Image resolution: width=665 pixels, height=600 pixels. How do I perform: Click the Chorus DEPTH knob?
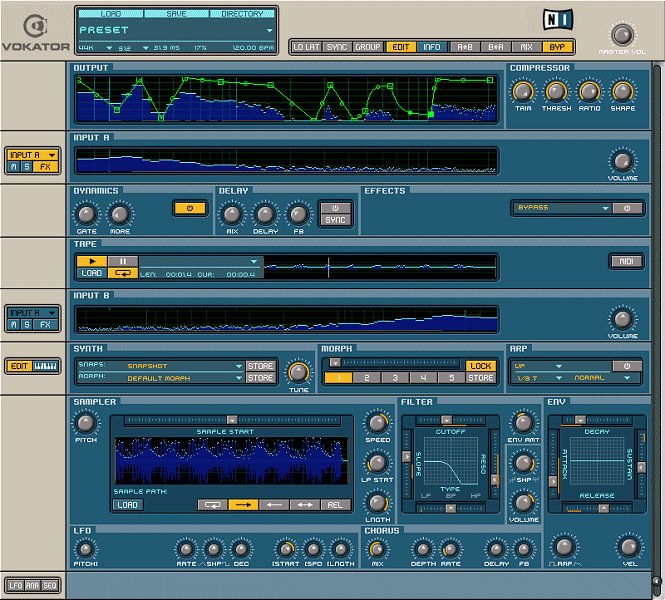(x=423, y=549)
